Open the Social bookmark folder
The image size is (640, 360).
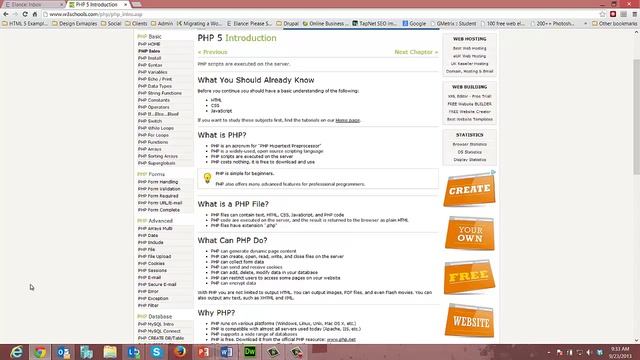pos(111,24)
